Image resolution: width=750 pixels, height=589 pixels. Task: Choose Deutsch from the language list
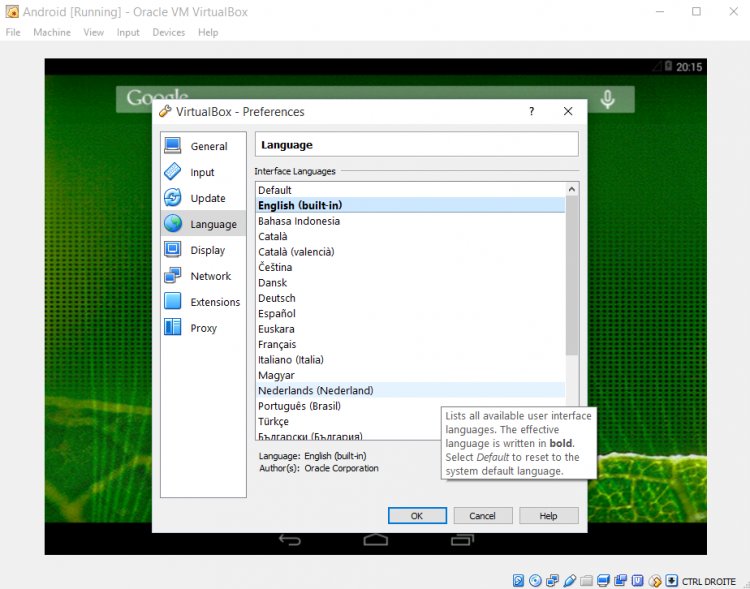(x=277, y=298)
